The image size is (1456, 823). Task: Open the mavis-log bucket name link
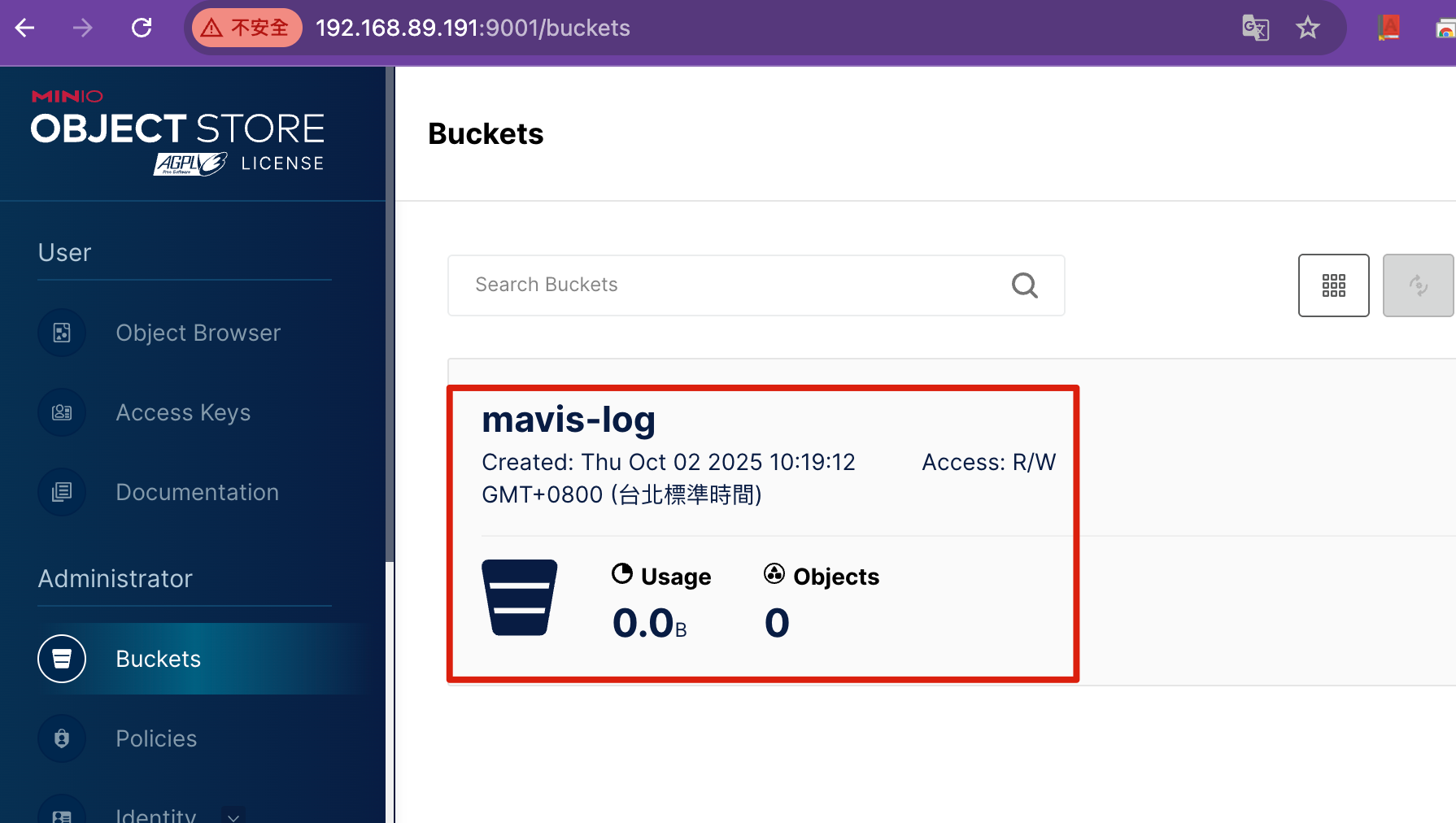[x=568, y=420]
